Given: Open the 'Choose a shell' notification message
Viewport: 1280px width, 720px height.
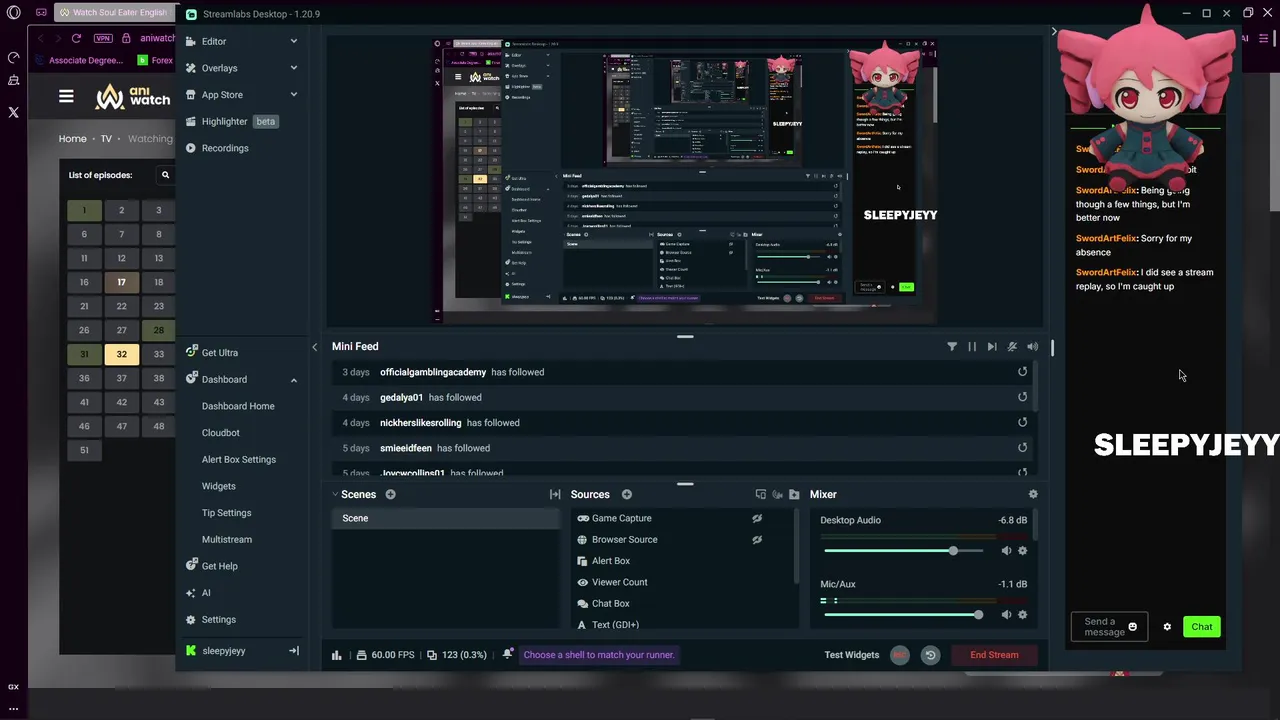Looking at the screenshot, I should click(x=599, y=655).
